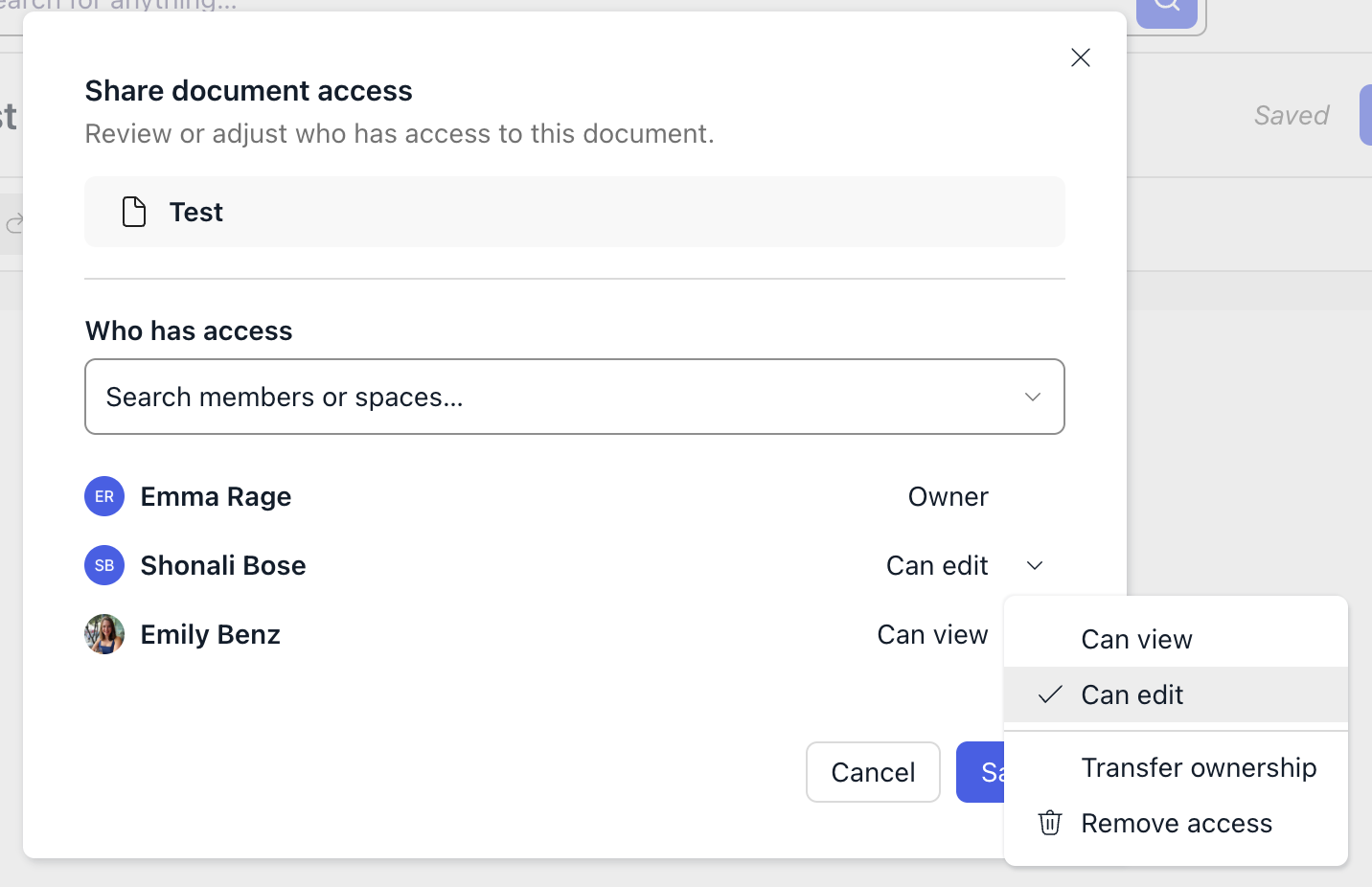Viewport: 1372px width, 887px height.
Task: Focus the Search members or spaces field
Action: (546, 397)
